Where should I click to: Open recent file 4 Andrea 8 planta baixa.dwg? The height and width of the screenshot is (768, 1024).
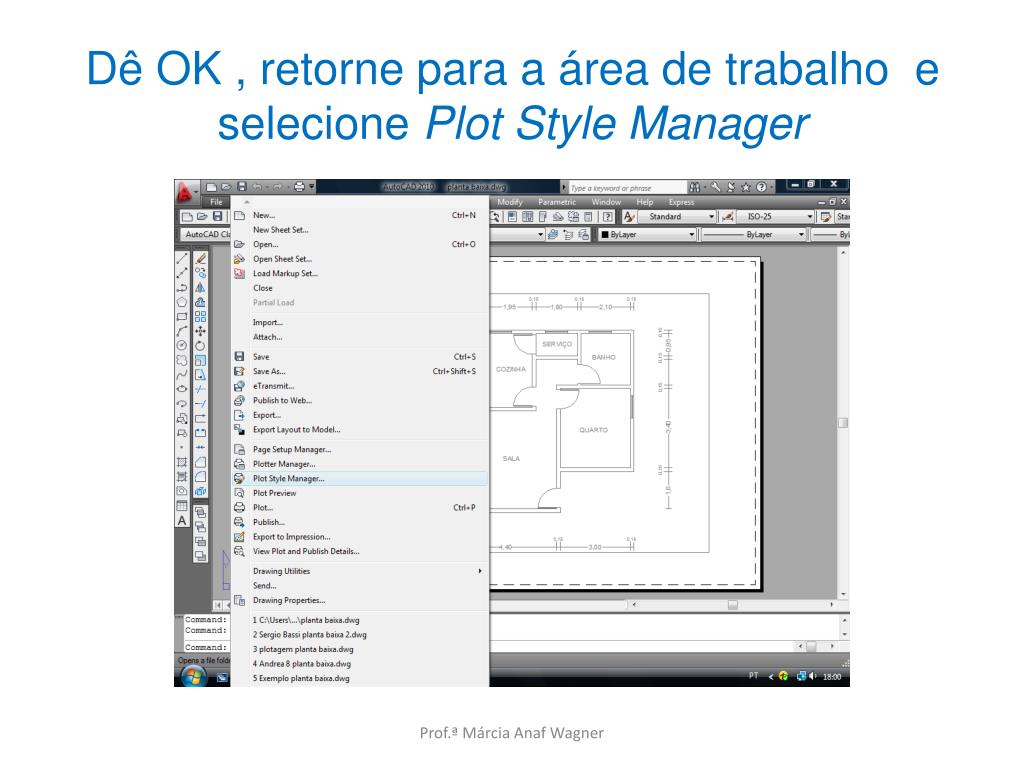(360, 664)
